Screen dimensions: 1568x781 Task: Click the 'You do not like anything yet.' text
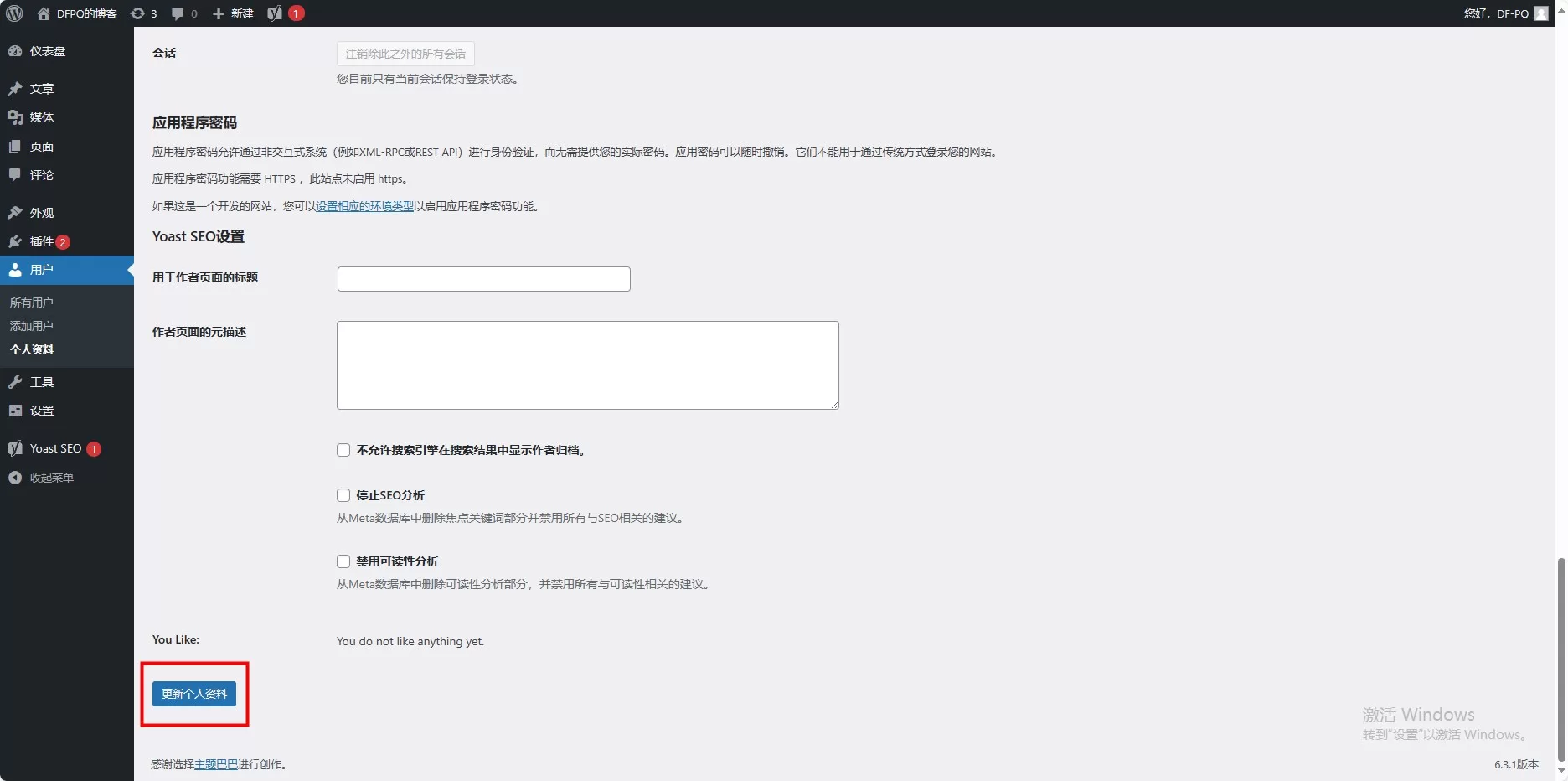tap(410, 642)
